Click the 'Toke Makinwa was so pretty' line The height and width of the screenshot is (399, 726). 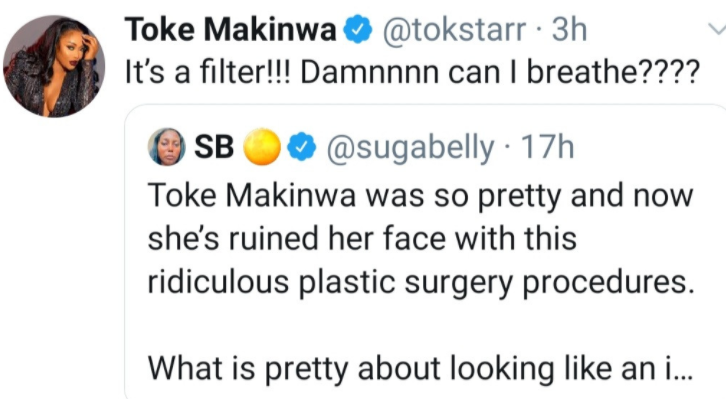coord(420,196)
